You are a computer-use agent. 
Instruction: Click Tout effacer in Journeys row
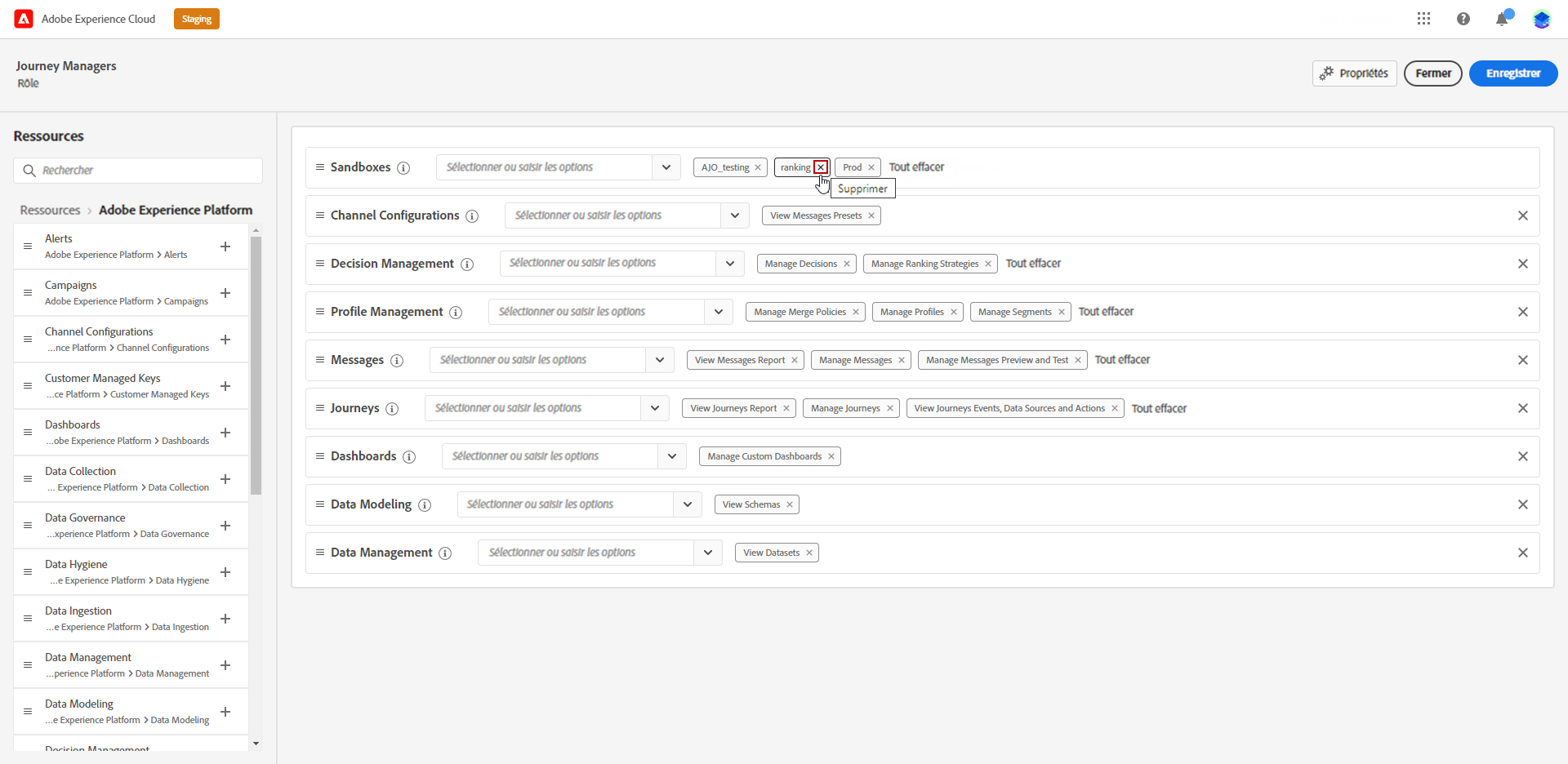click(1159, 409)
